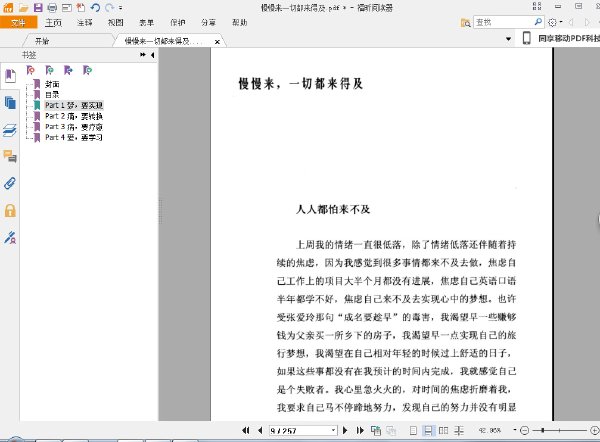Save the document with the purple floppy icon
Screen dimensions: 600x442
coord(38,7)
